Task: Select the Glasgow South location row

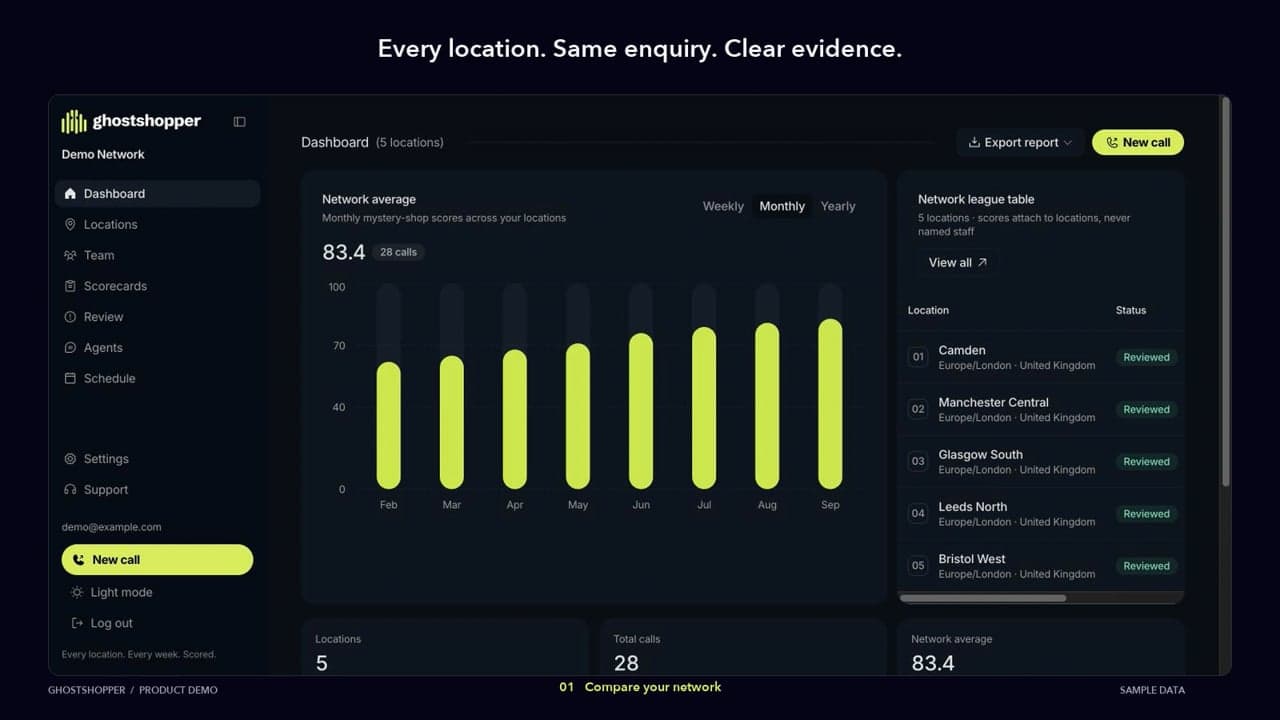Action: (1041, 462)
